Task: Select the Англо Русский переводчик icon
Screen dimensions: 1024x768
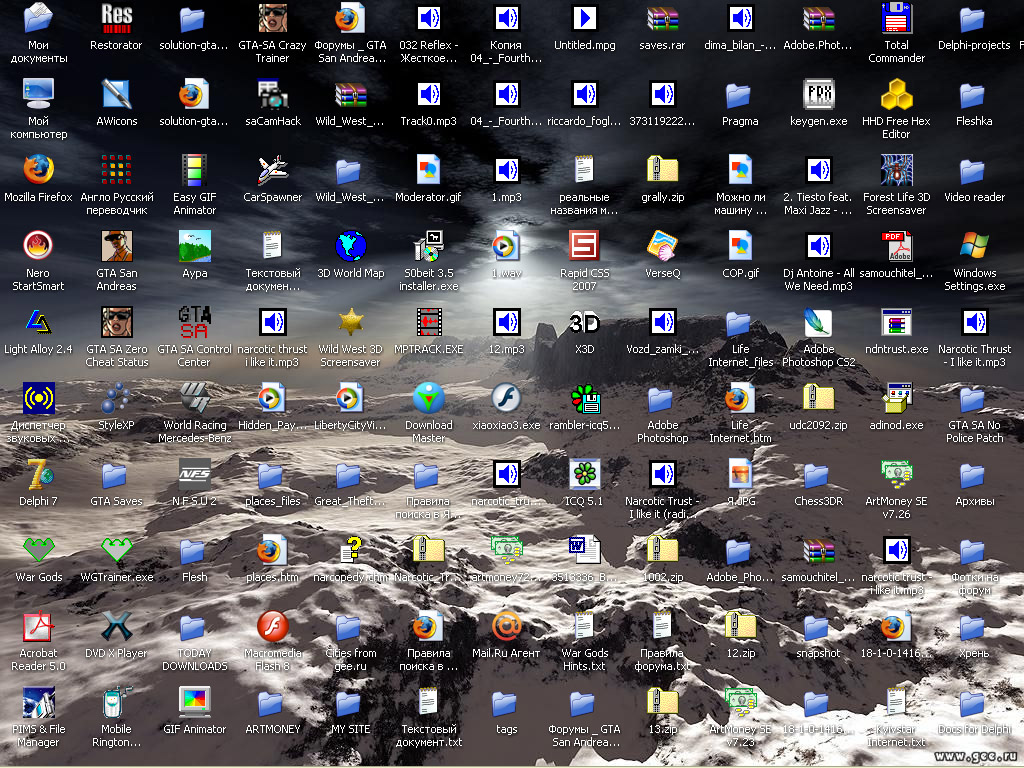Action: pyautogui.click(x=116, y=170)
